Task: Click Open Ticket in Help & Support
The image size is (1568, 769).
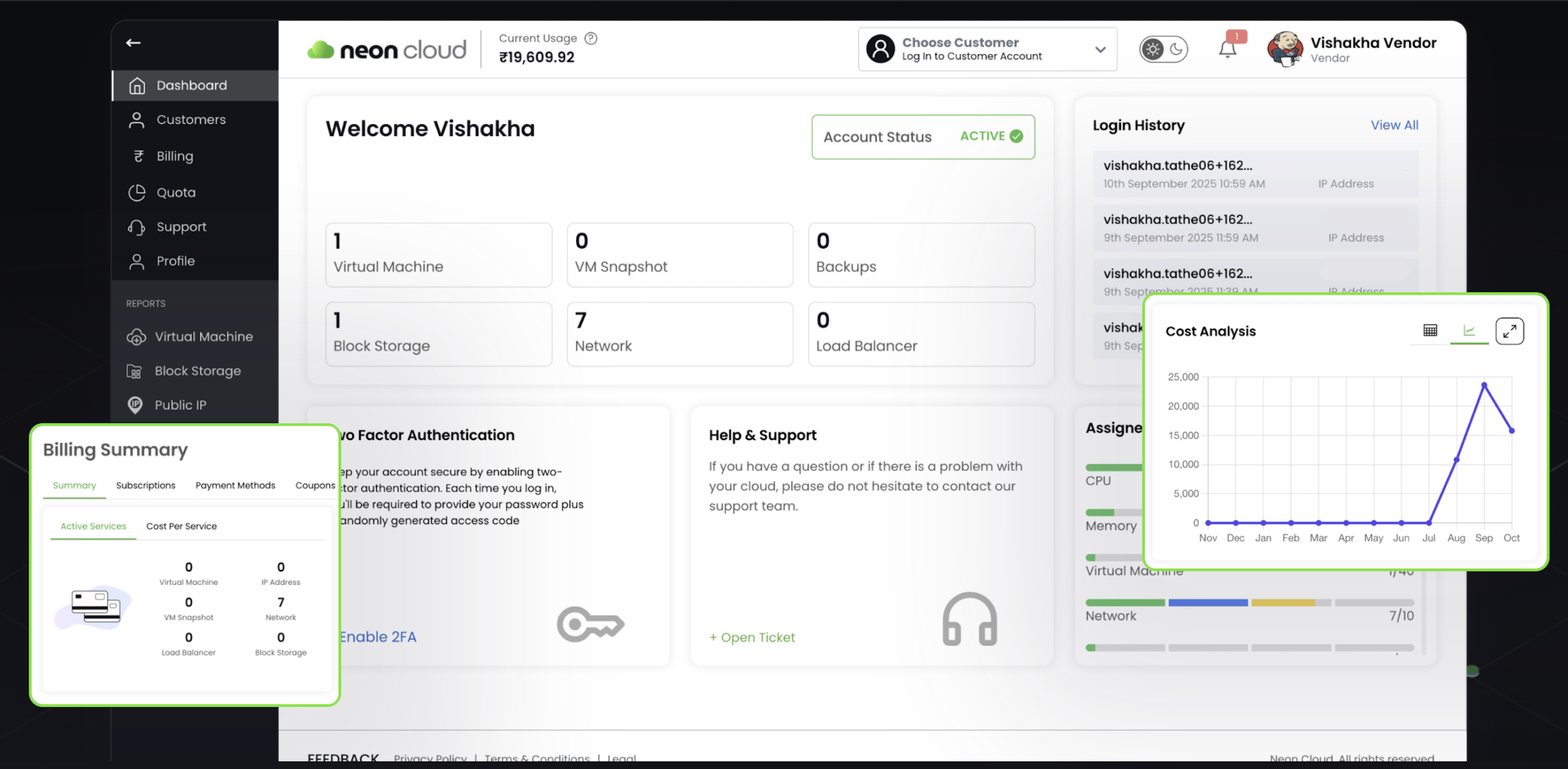Action: pyautogui.click(x=752, y=637)
